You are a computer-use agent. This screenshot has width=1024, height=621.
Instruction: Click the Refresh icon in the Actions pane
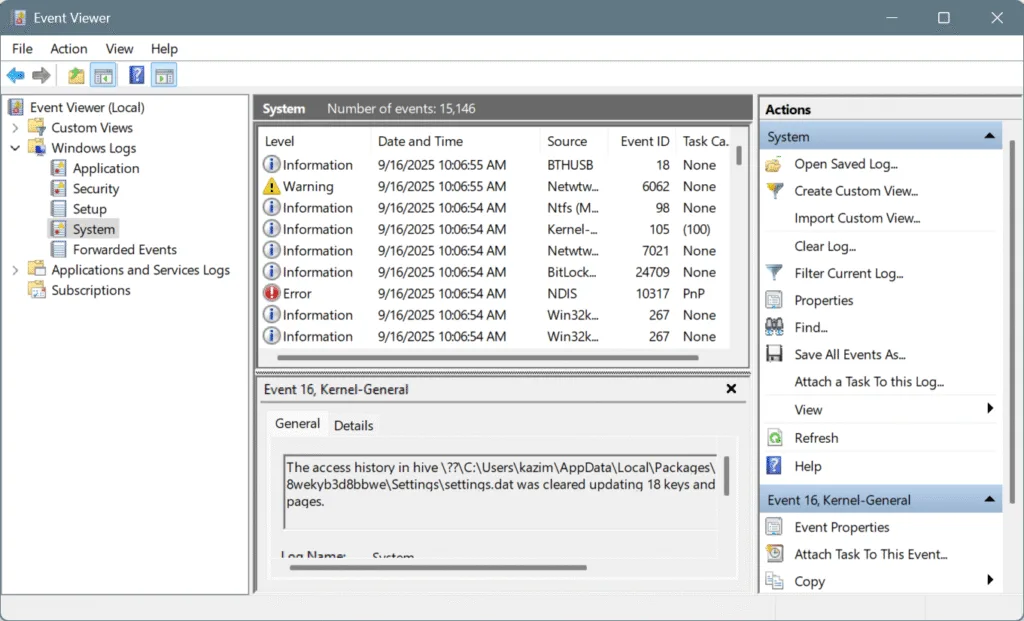click(x=775, y=437)
